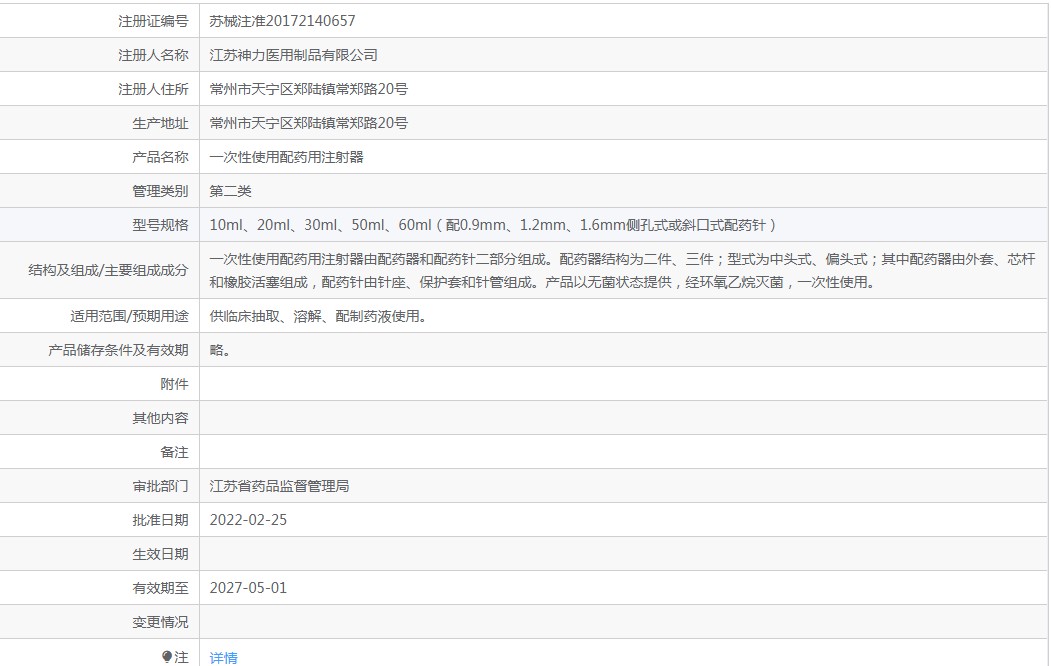
Task: Click the 管理类别 label
Action: [x=160, y=191]
